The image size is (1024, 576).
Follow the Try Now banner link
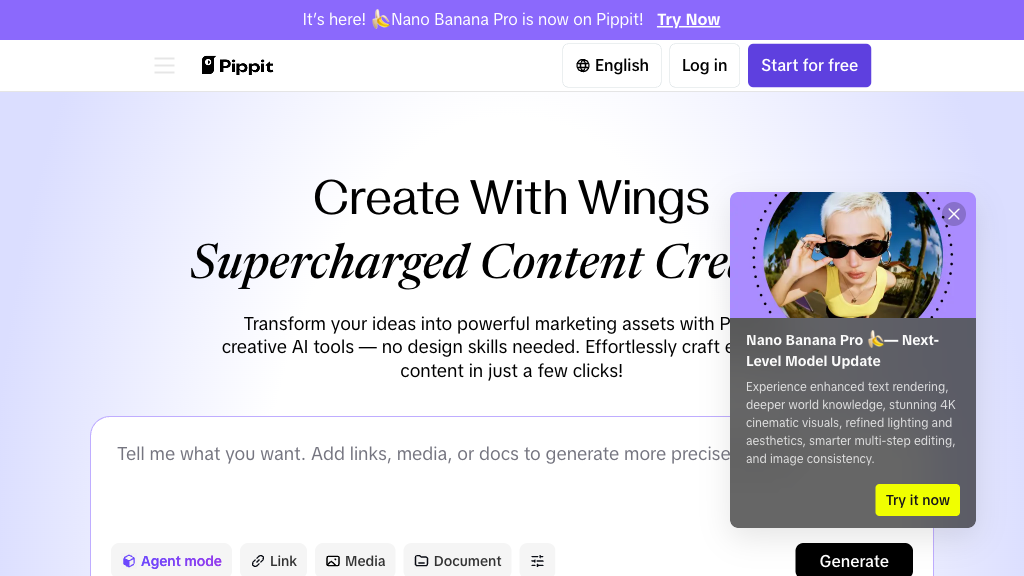click(688, 20)
